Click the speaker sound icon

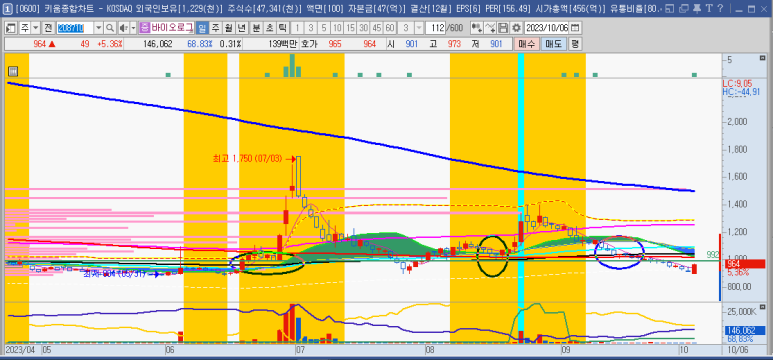pyautogui.click(x=123, y=28)
